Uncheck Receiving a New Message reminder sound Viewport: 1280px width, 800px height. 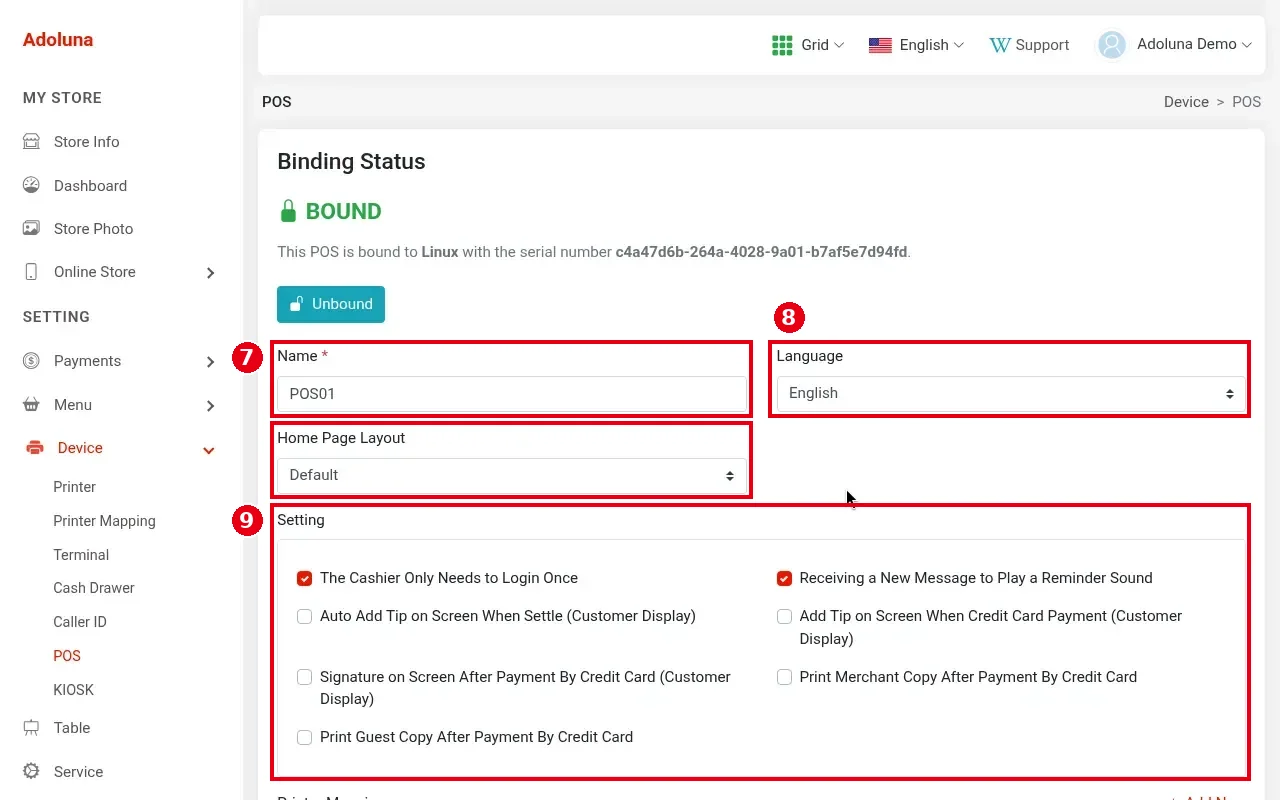(785, 578)
